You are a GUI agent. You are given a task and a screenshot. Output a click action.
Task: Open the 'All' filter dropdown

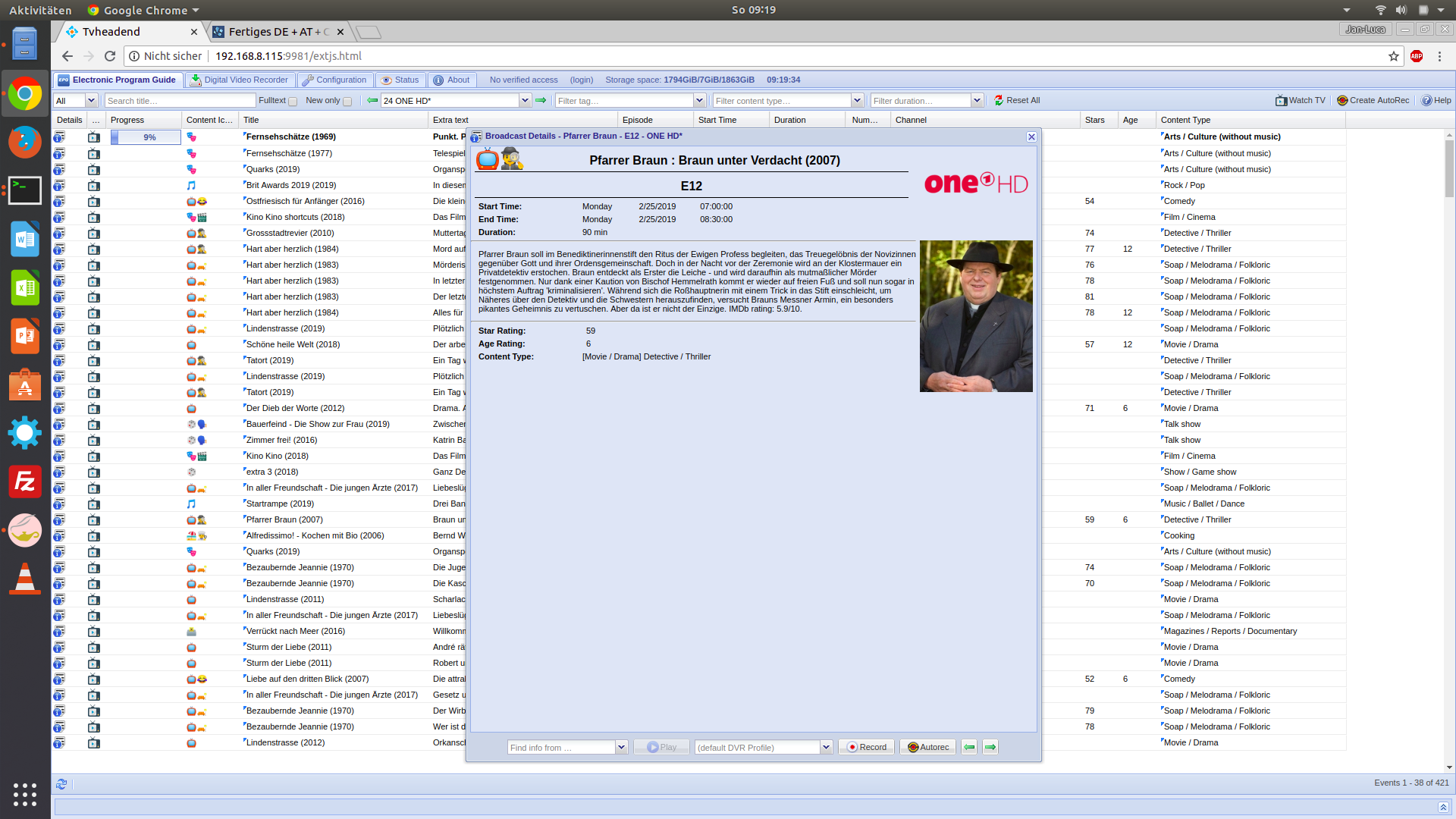(91, 100)
